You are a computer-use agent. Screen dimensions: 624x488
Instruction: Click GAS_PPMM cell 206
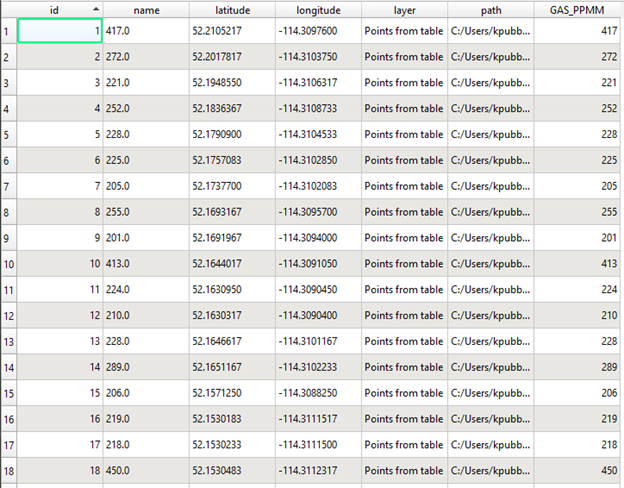coord(577,393)
